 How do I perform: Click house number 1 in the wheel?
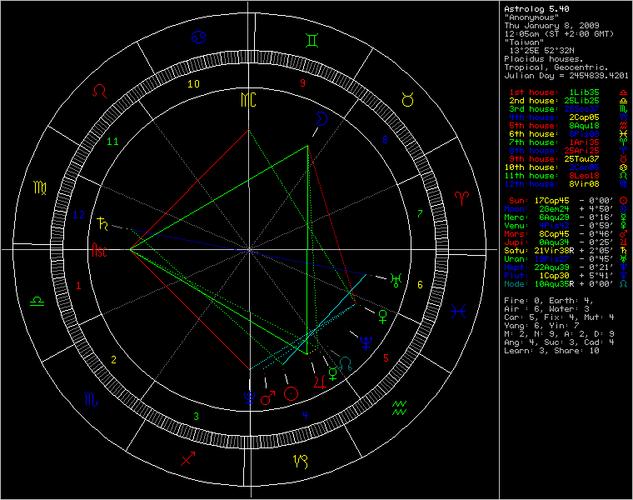click(x=78, y=286)
